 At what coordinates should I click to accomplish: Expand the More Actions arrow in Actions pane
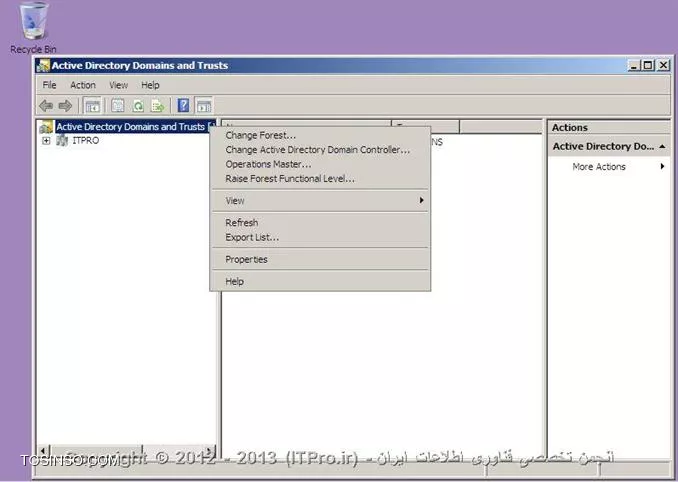(662, 166)
